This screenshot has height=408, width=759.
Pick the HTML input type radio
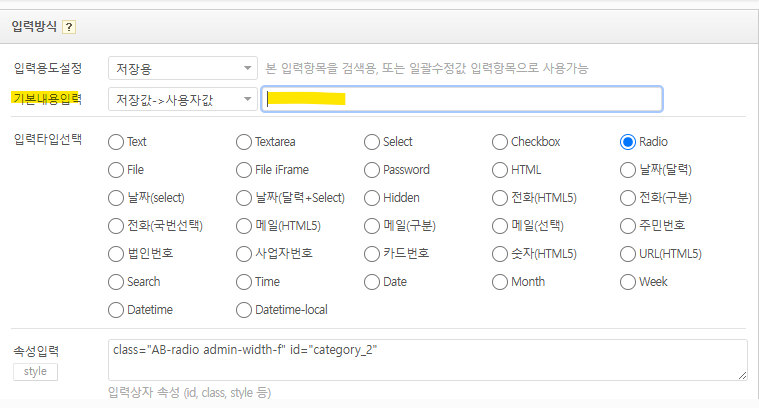[x=500, y=170]
